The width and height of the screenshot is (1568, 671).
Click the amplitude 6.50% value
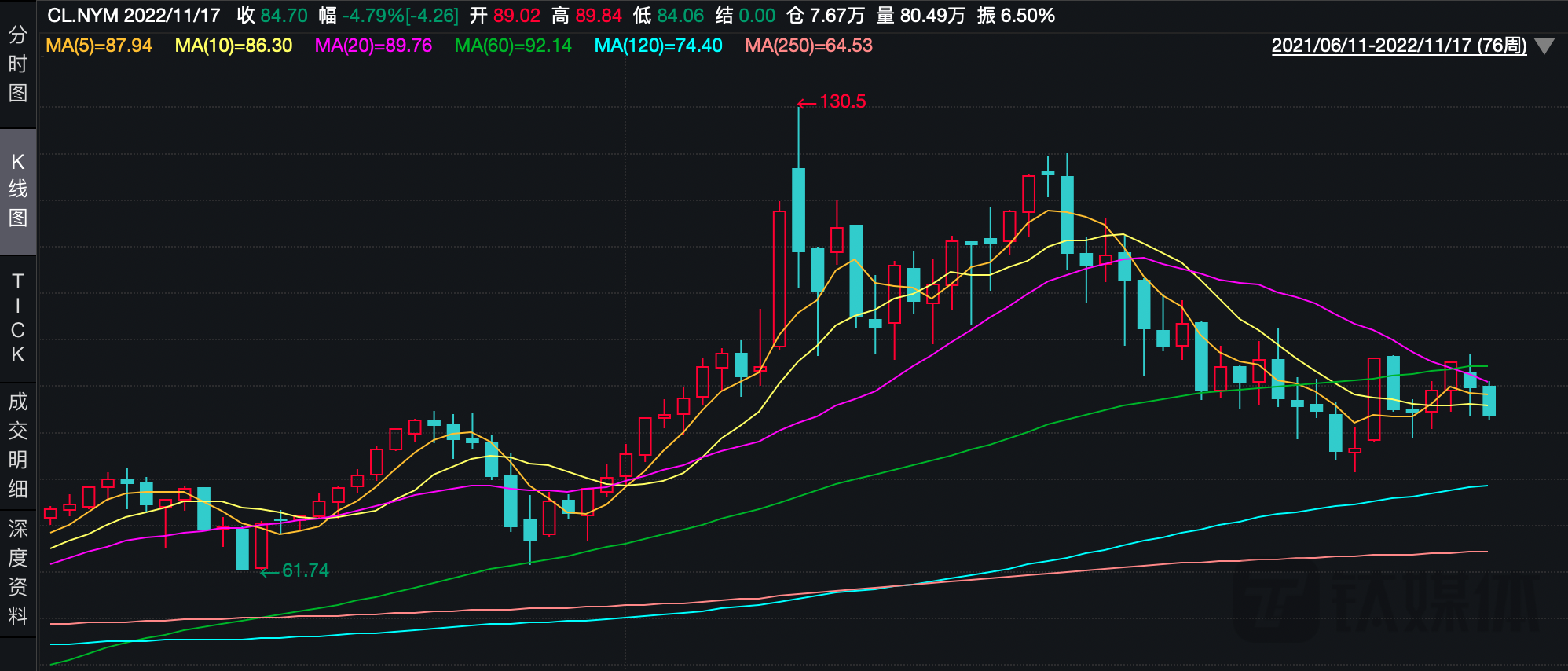[x=1028, y=16]
